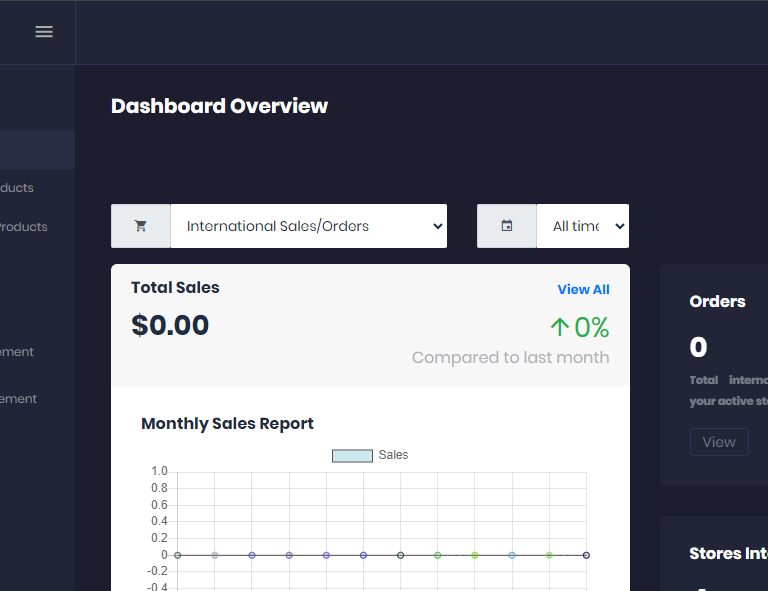Click the shopping cart icon beside sales dropdown
Image resolution: width=768 pixels, height=591 pixels.
[141, 226]
